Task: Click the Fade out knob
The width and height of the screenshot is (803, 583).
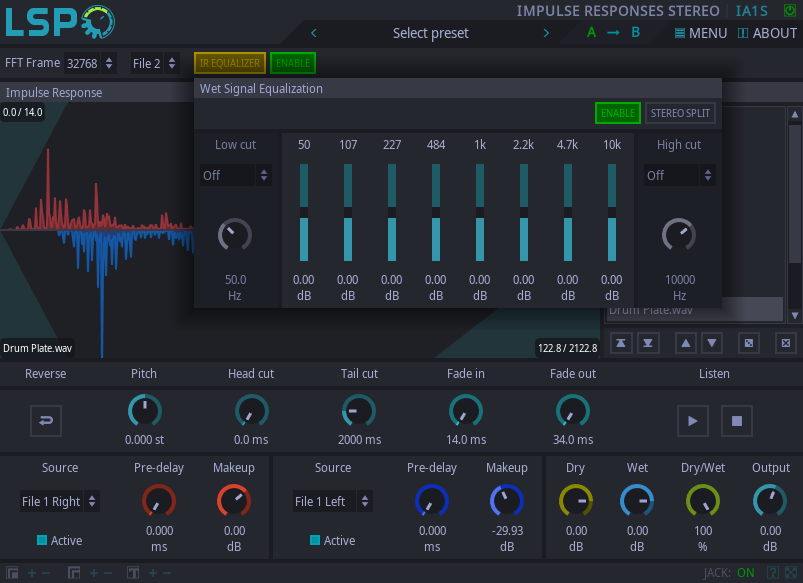Action: point(573,411)
